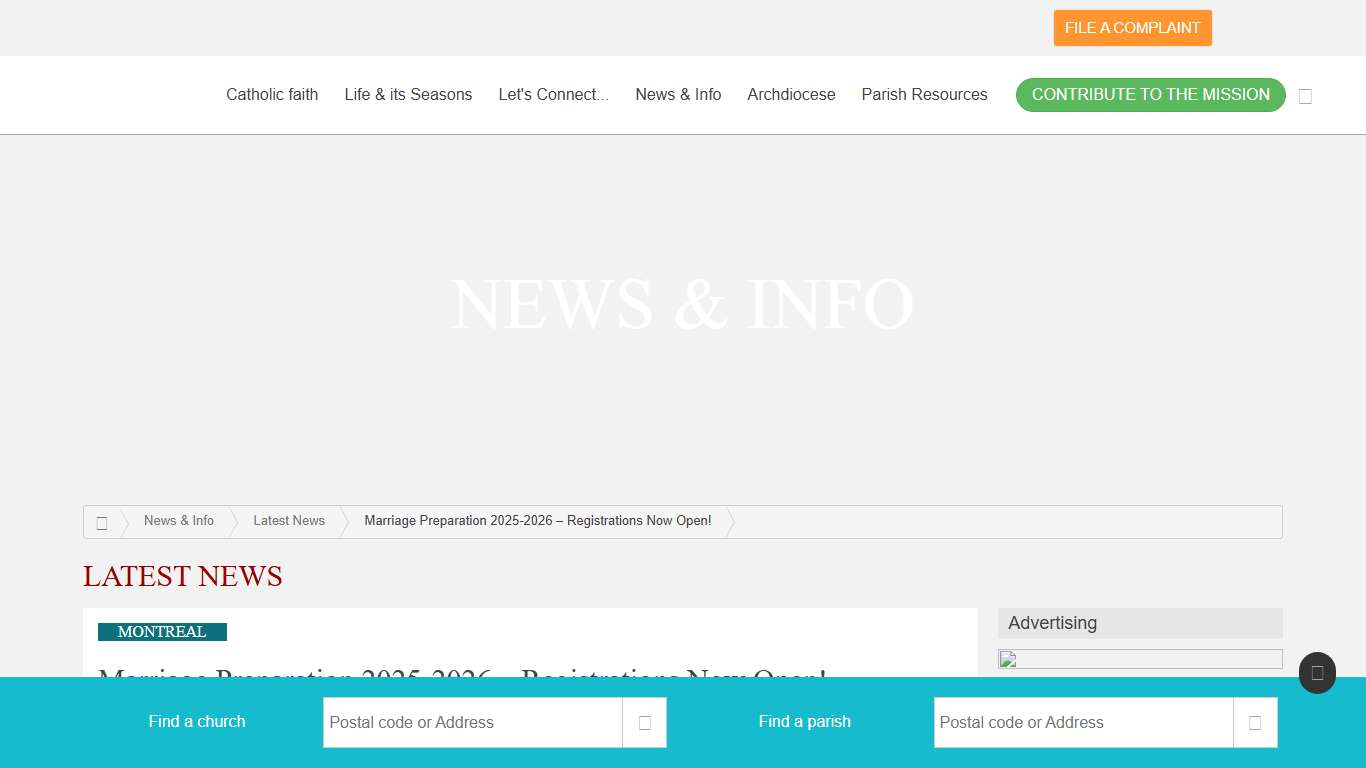Expand the Life & its Seasons menu

click(x=408, y=95)
